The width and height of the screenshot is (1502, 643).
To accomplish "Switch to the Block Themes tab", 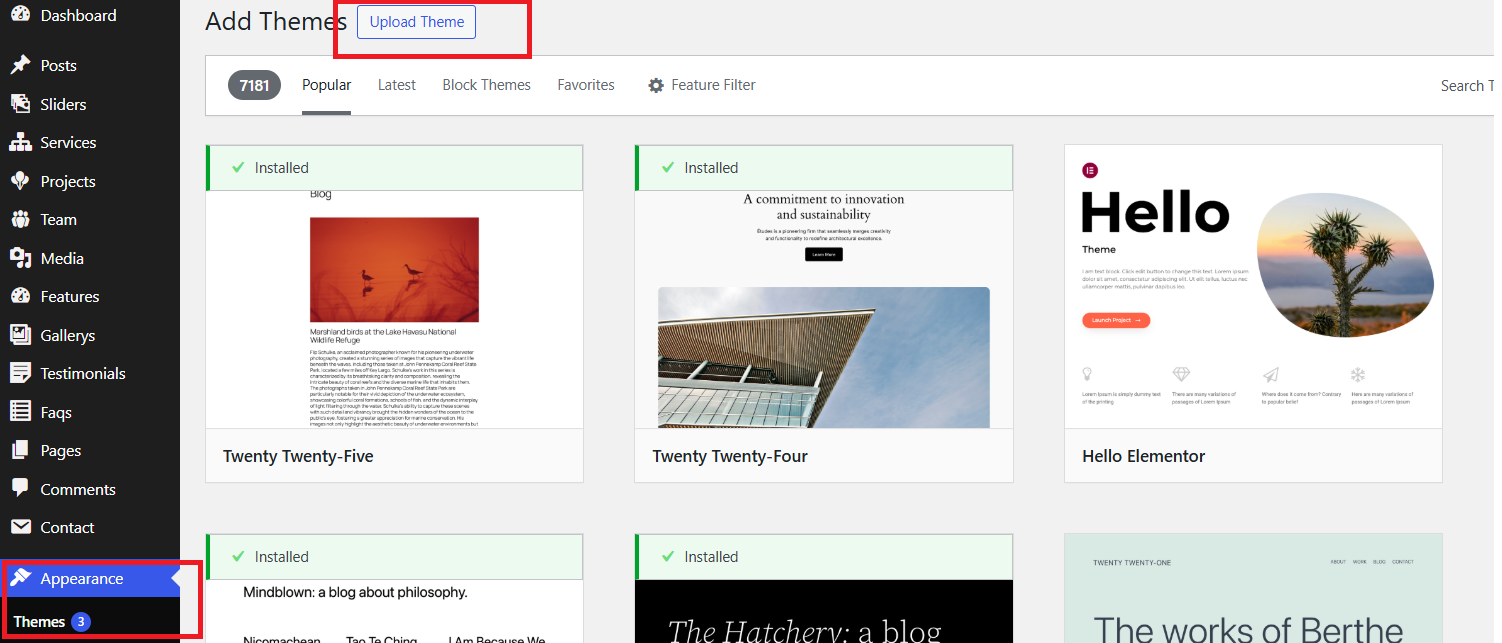I will (x=486, y=85).
